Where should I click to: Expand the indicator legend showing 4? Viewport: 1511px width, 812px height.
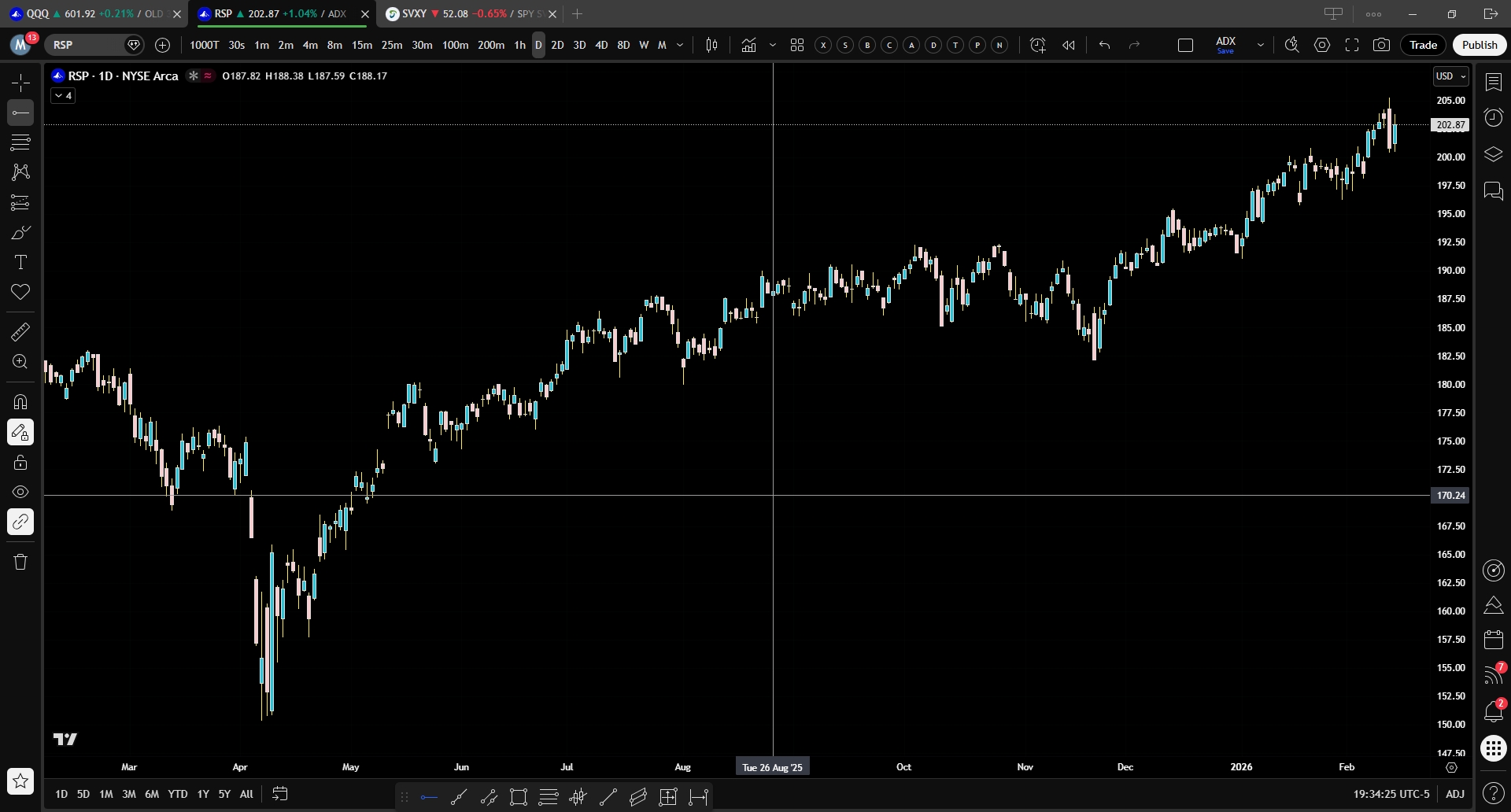(63, 96)
